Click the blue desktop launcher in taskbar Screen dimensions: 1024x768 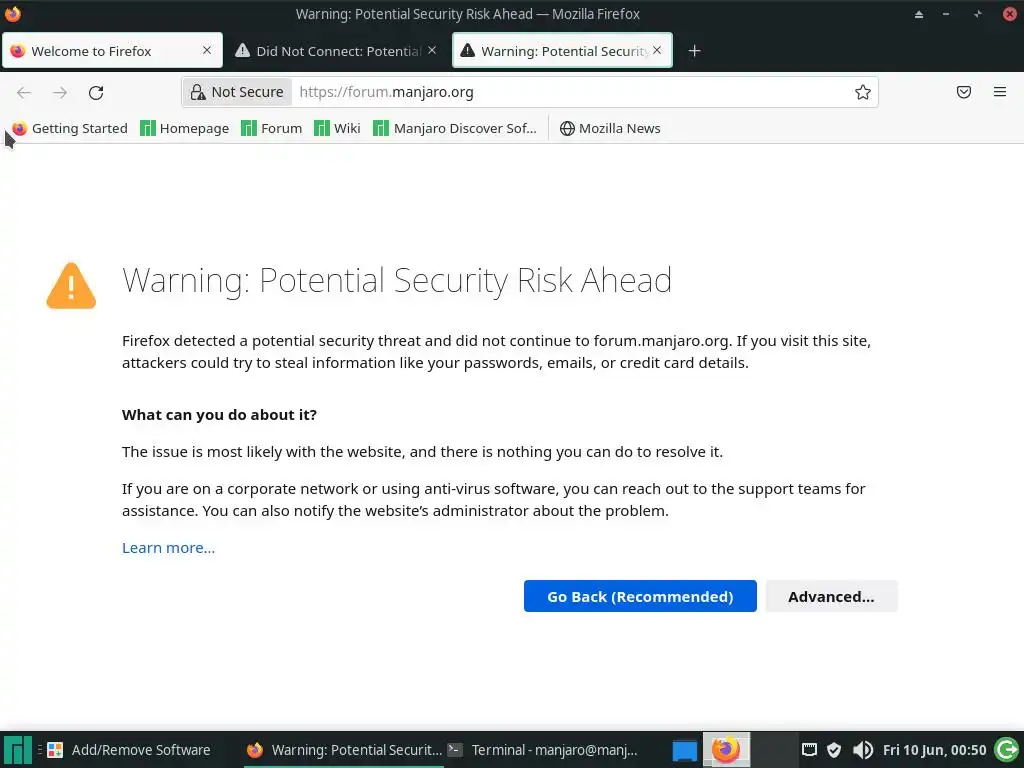[685, 750]
